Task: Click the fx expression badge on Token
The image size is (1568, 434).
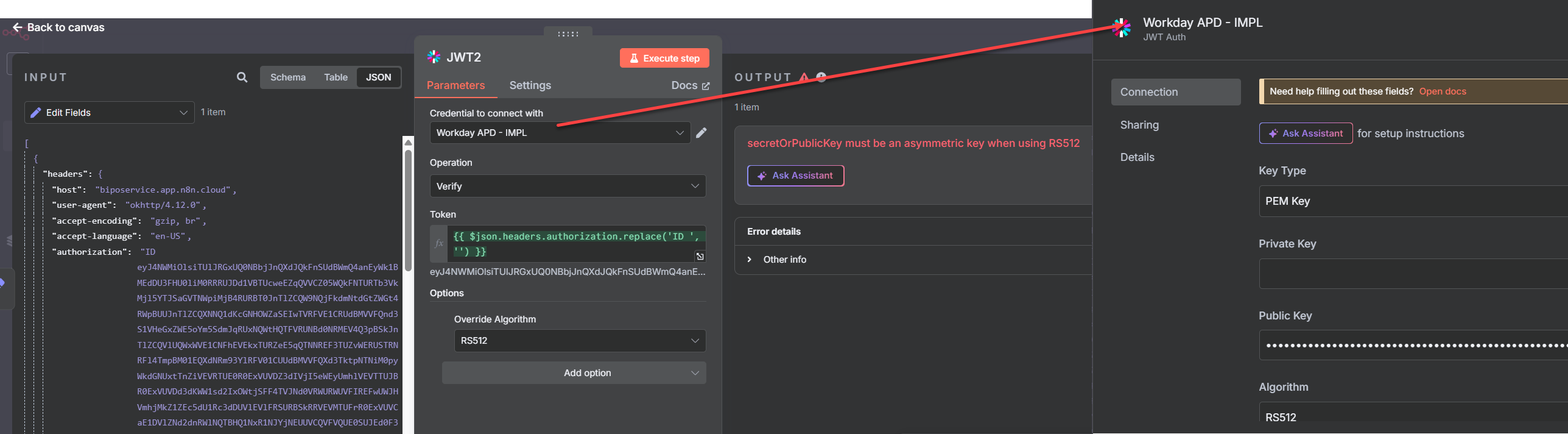Action: pyautogui.click(x=439, y=243)
